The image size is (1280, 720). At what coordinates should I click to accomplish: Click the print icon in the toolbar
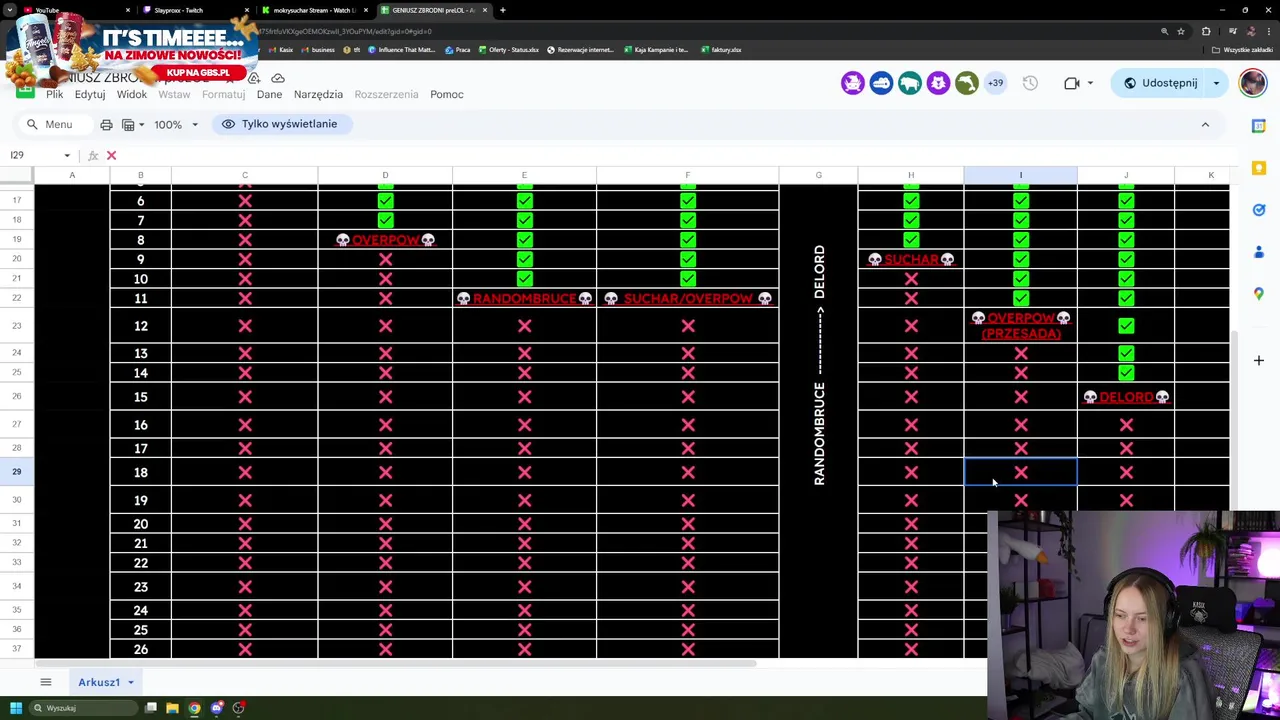(x=106, y=124)
